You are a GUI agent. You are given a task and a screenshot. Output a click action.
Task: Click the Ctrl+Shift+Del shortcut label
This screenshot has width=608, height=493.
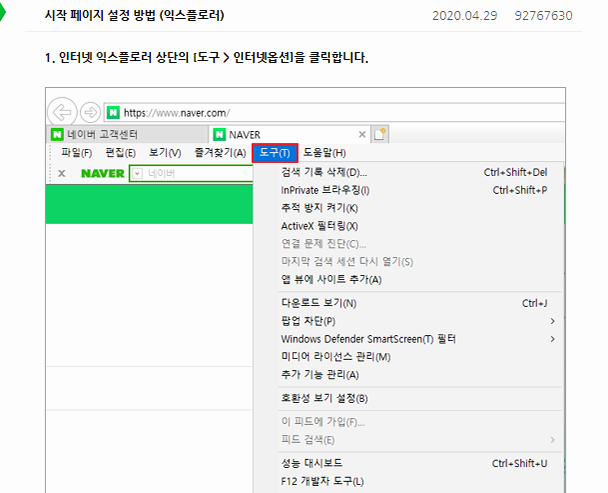[515, 172]
